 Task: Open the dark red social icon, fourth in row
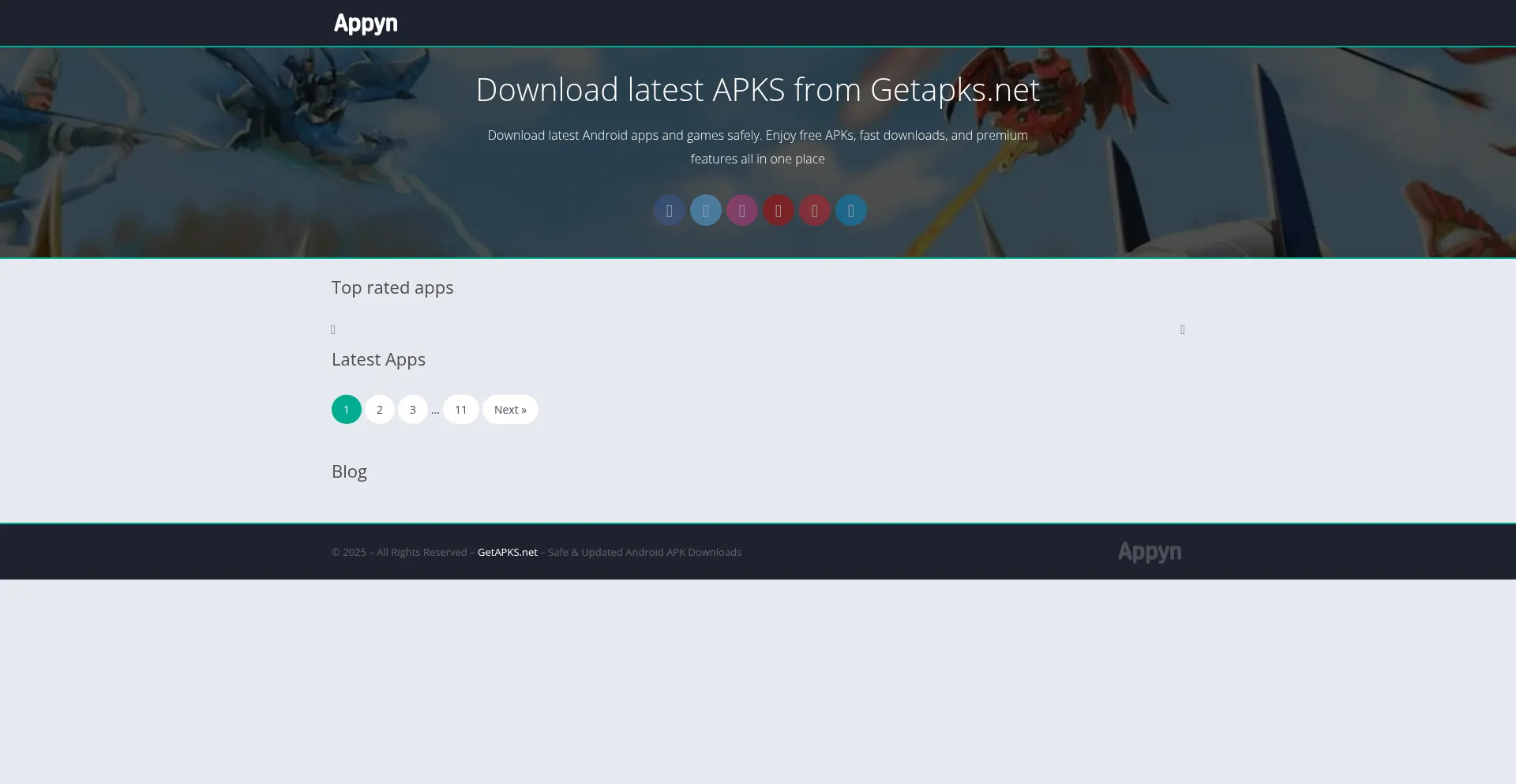779,211
